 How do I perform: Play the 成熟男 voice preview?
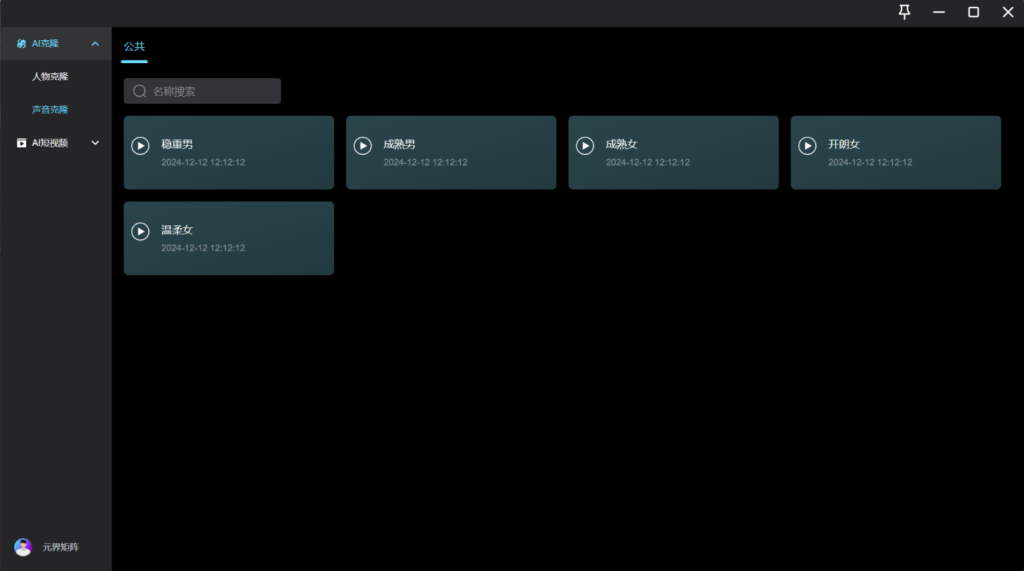click(x=363, y=146)
